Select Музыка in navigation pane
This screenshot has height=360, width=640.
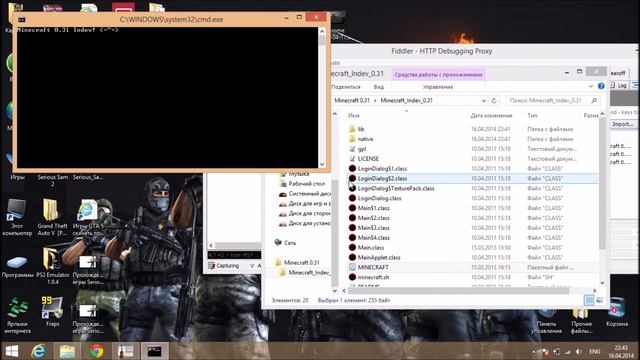tap(299, 174)
